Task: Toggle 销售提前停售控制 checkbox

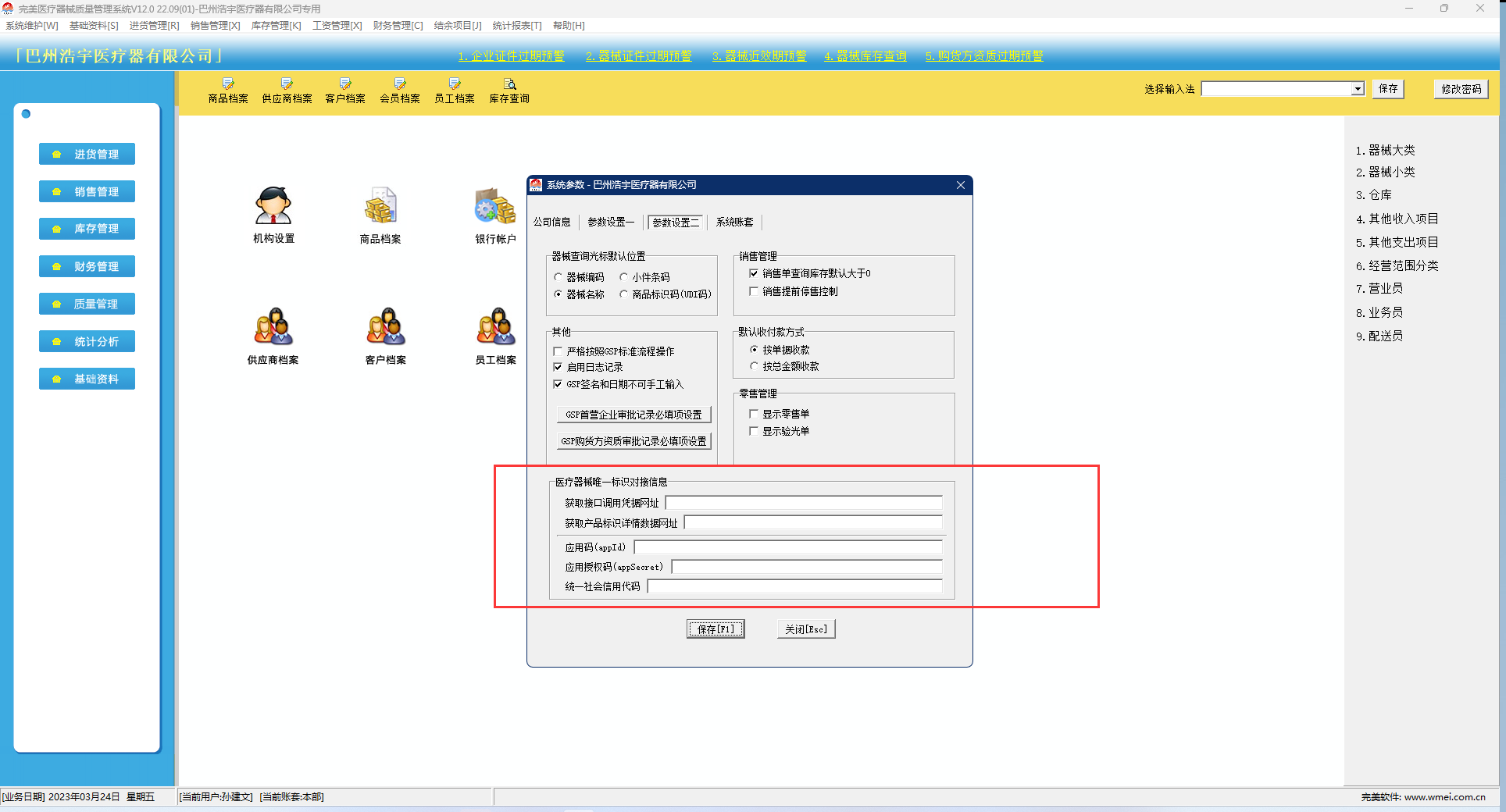Action: coord(754,291)
